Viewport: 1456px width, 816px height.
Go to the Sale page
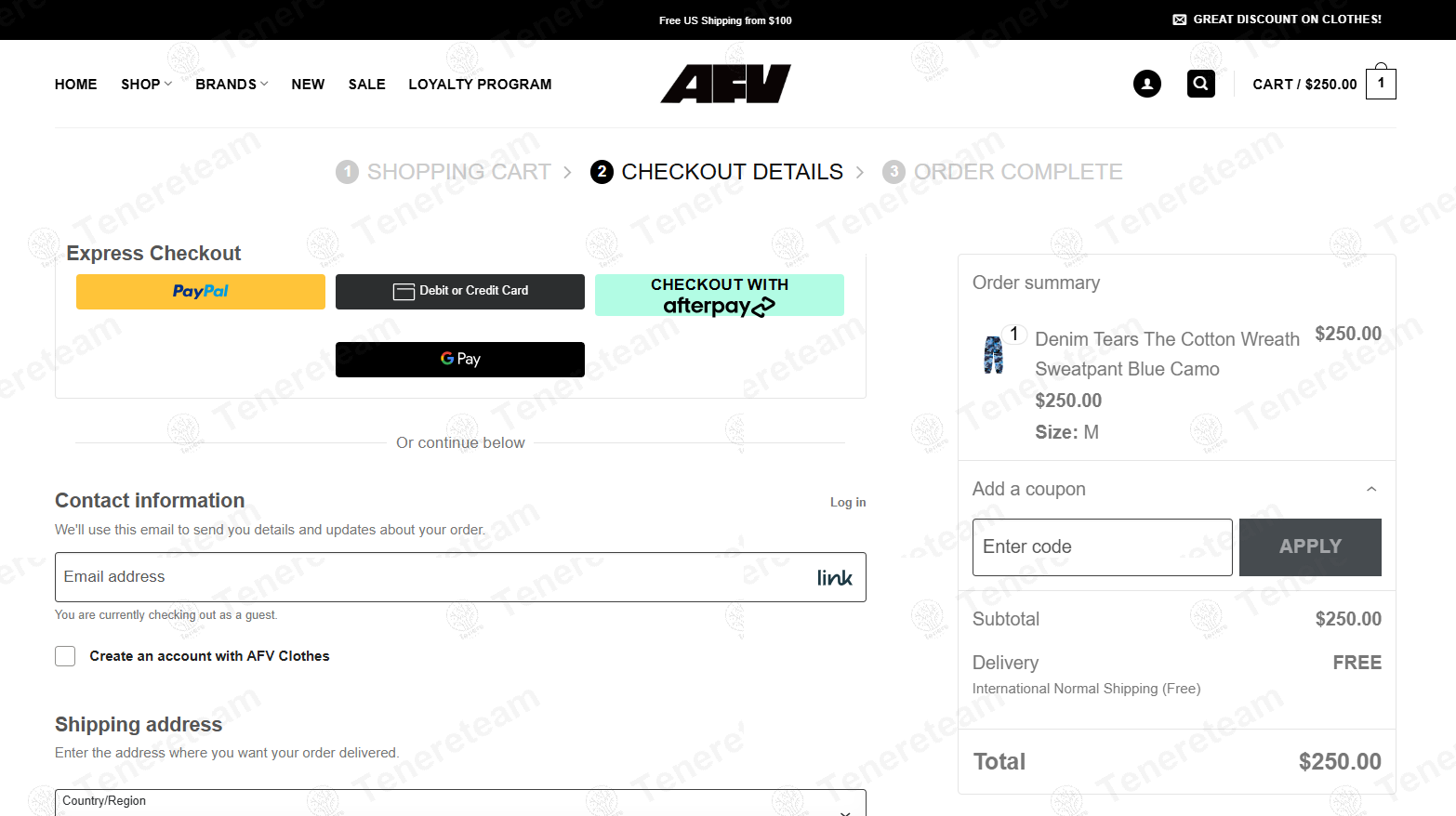click(366, 85)
